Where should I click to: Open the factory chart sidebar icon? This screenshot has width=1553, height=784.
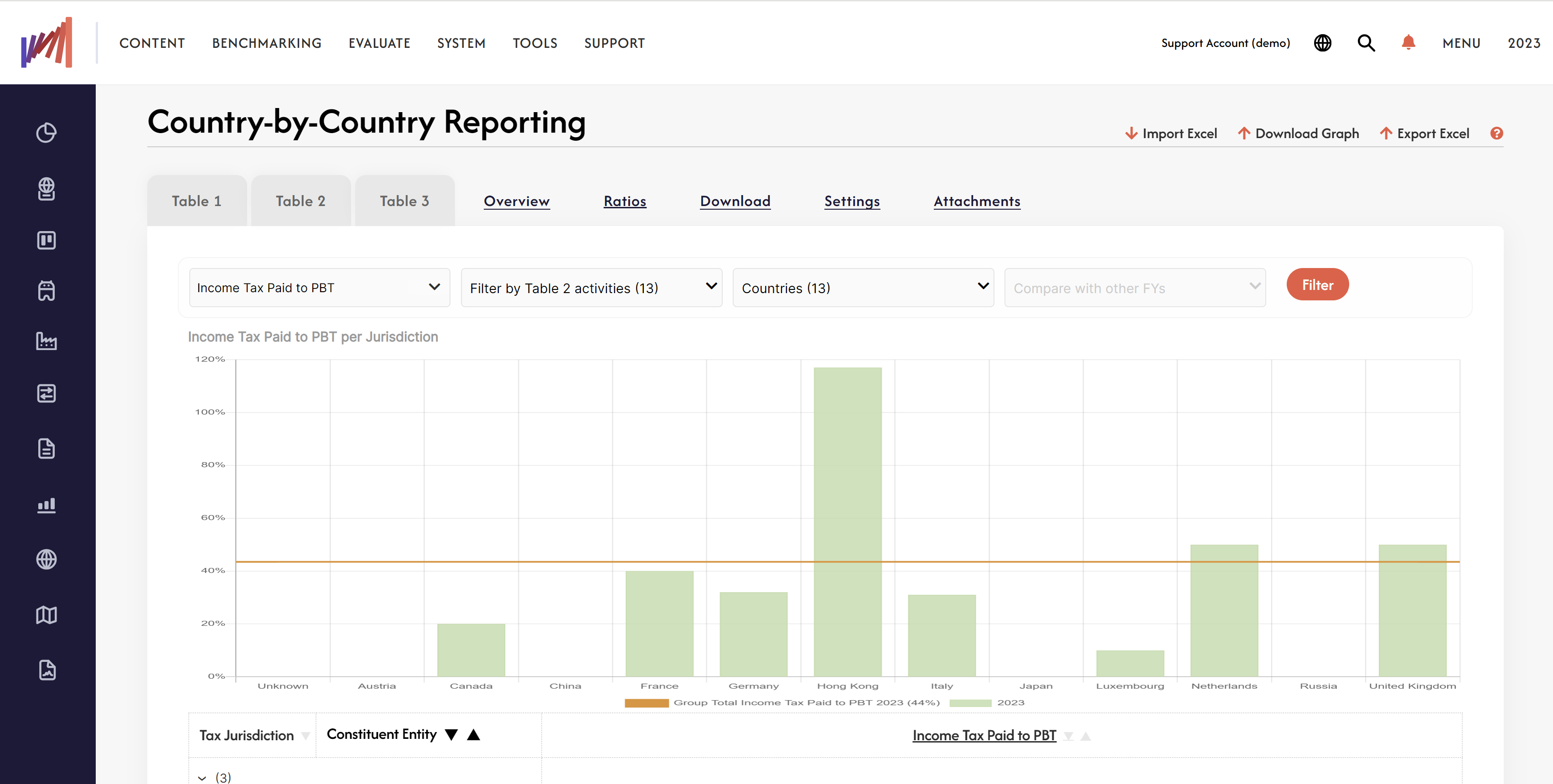point(47,341)
